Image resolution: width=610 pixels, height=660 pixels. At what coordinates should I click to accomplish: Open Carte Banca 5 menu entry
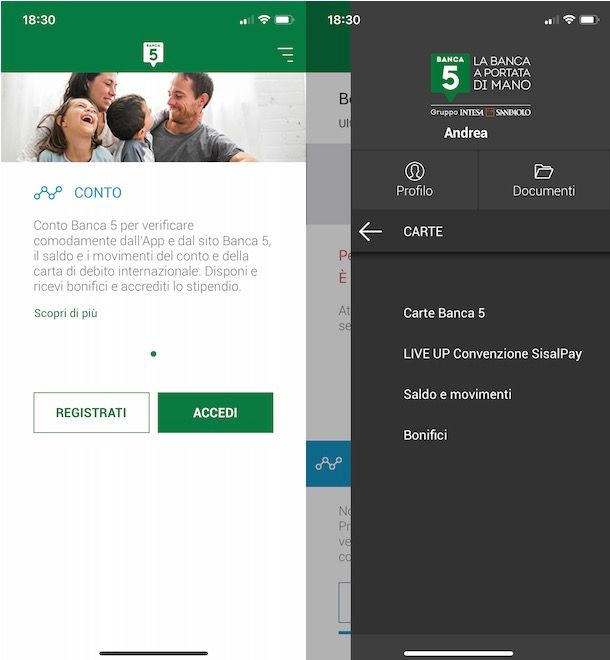(444, 313)
